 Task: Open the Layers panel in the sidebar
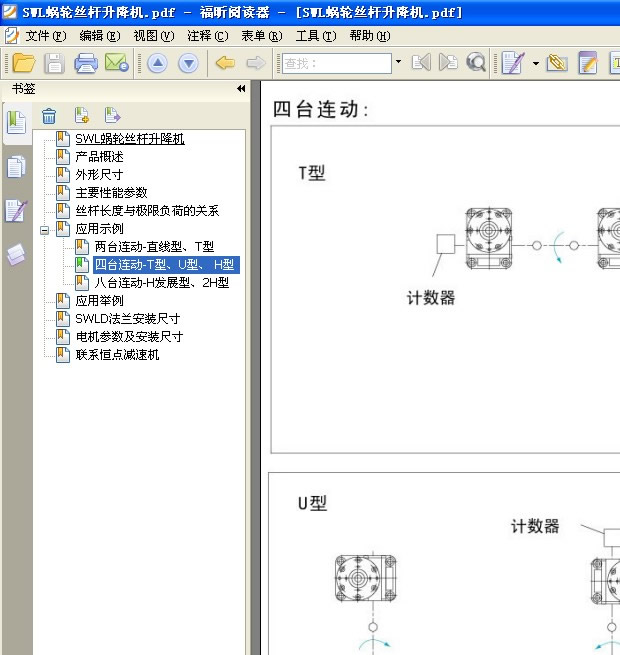point(16,254)
